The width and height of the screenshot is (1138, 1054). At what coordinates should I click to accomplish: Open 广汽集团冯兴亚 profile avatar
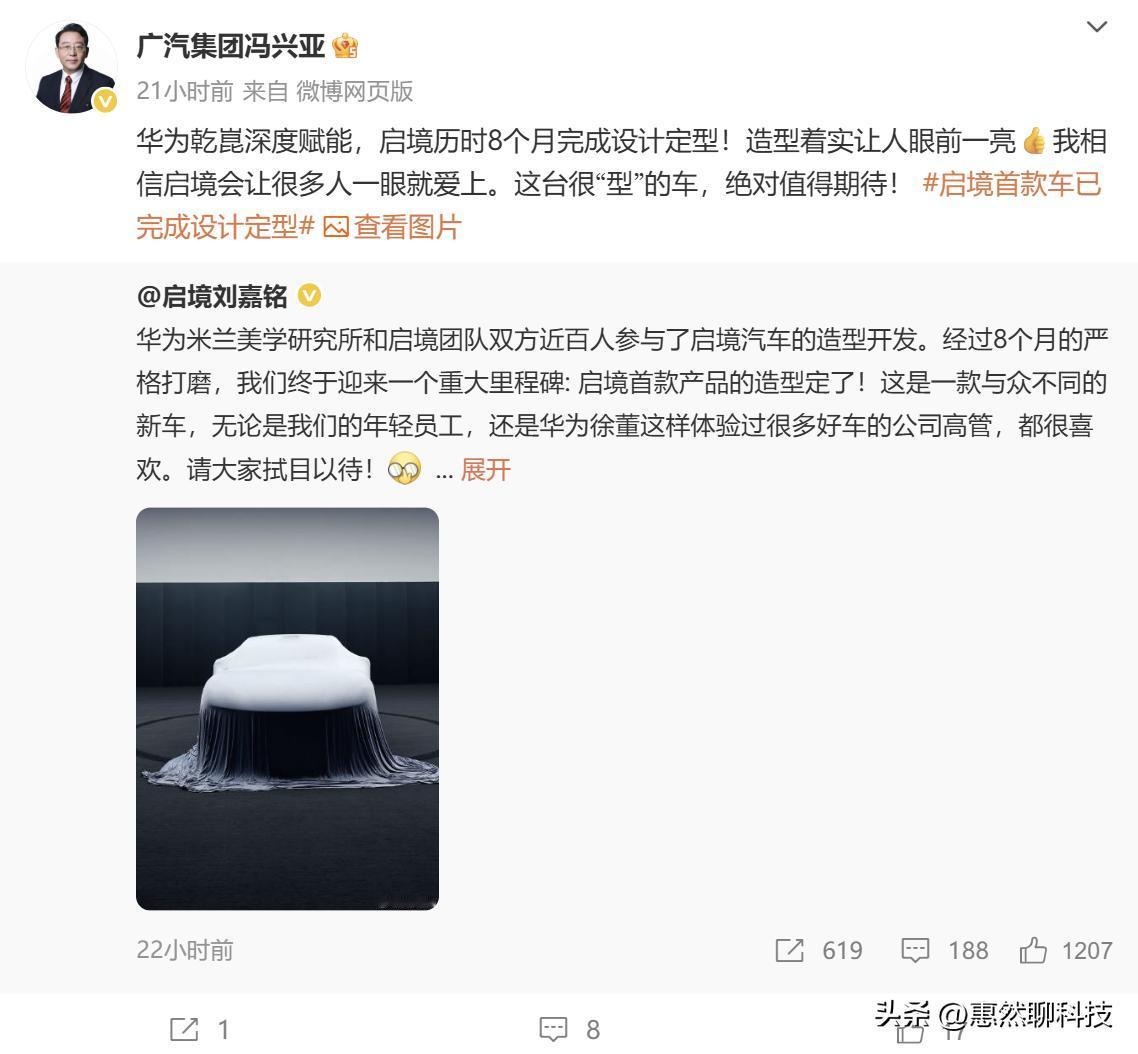[71, 68]
